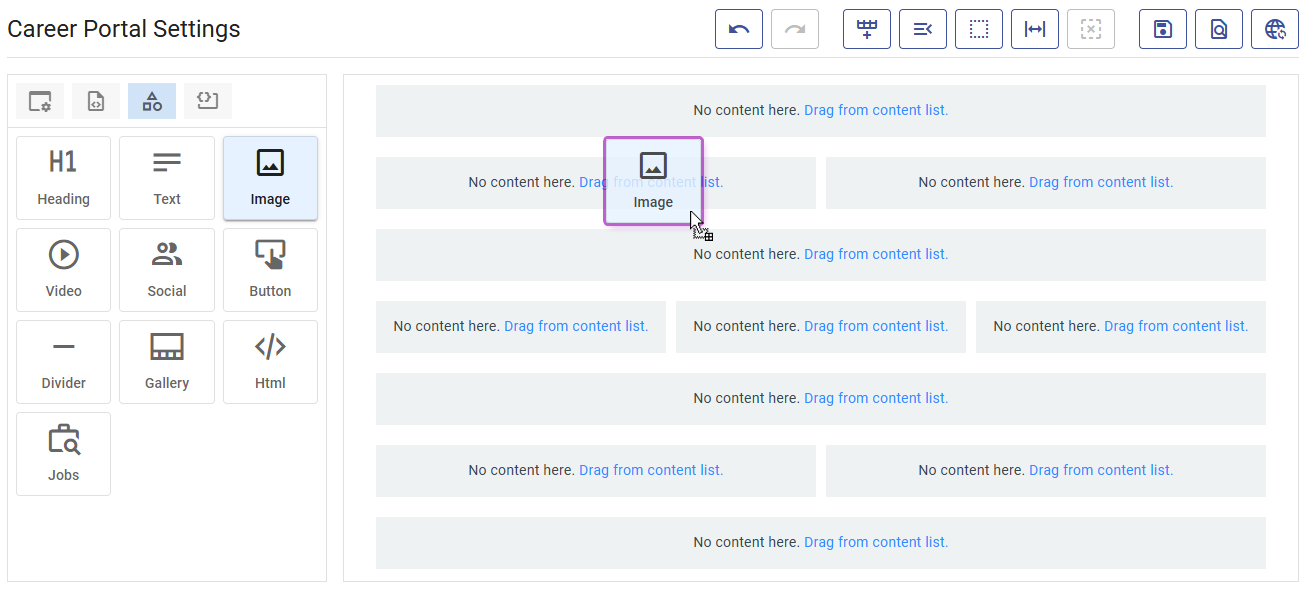Switch to the page settings panel tab
This screenshot has height=591, width=1307.
pos(39,100)
